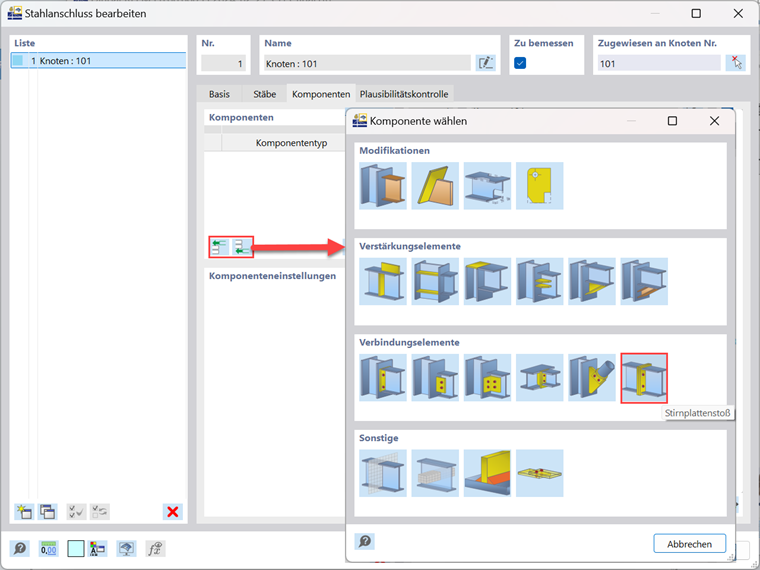The image size is (760, 570).
Task: Pick the yellow triangular haunch component
Action: click(x=592, y=281)
